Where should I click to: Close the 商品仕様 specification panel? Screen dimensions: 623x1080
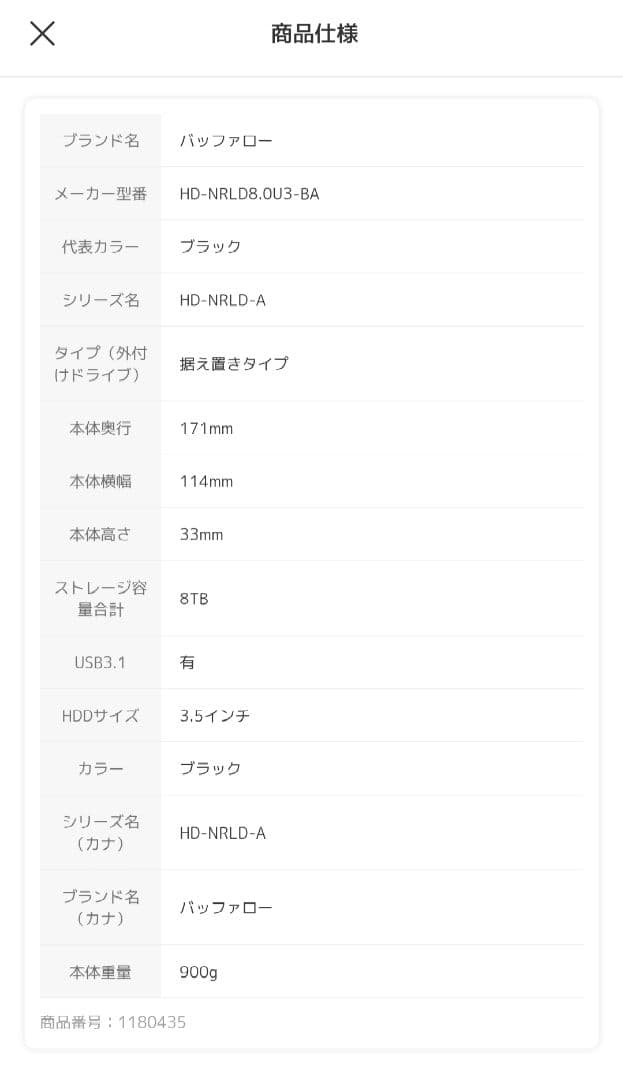[42, 33]
